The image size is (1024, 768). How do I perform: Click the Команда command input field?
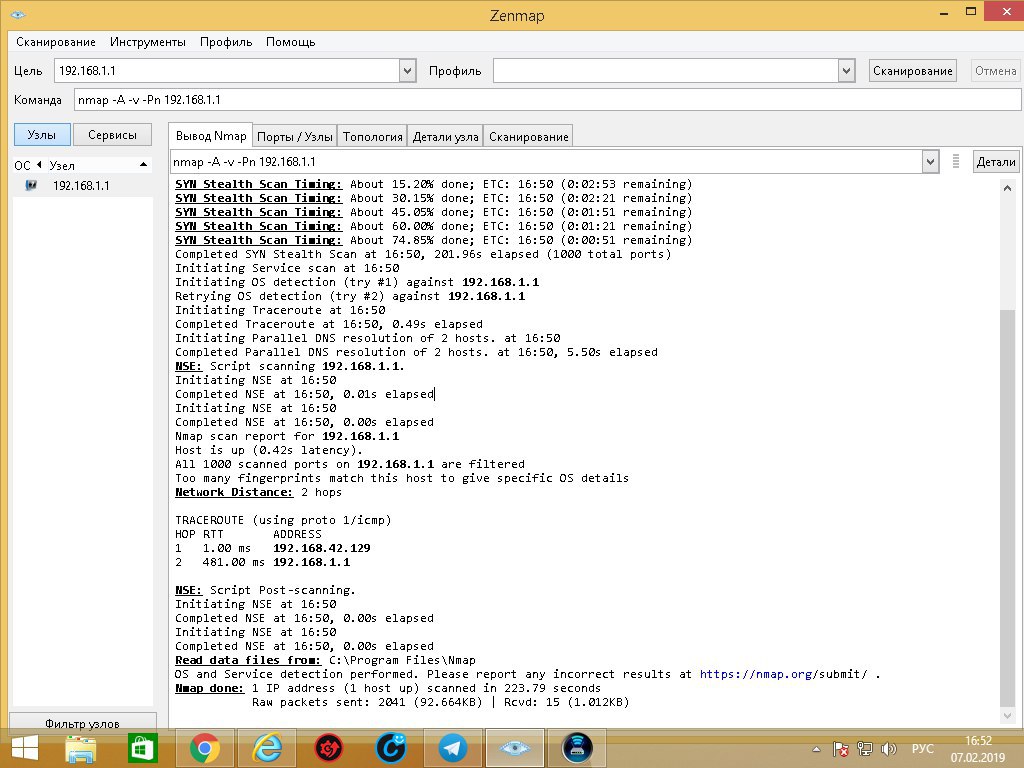pos(547,100)
